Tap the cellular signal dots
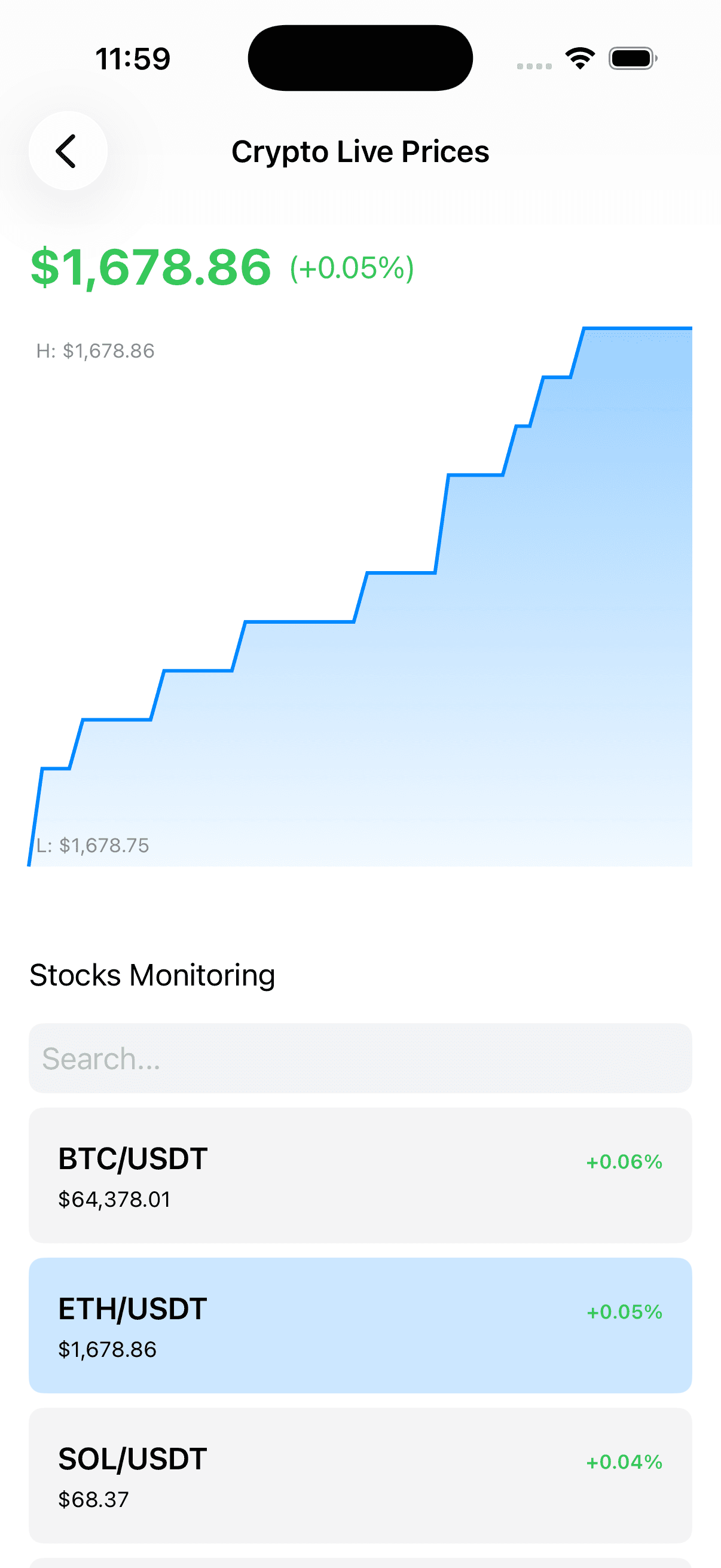This screenshot has width=721, height=1568. coord(534,66)
